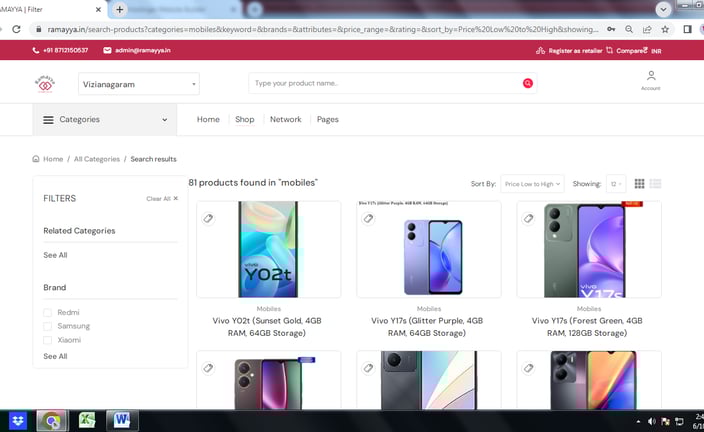Click the Vivo Y02t phone image
Screen dimensions: 704x432
(268, 249)
